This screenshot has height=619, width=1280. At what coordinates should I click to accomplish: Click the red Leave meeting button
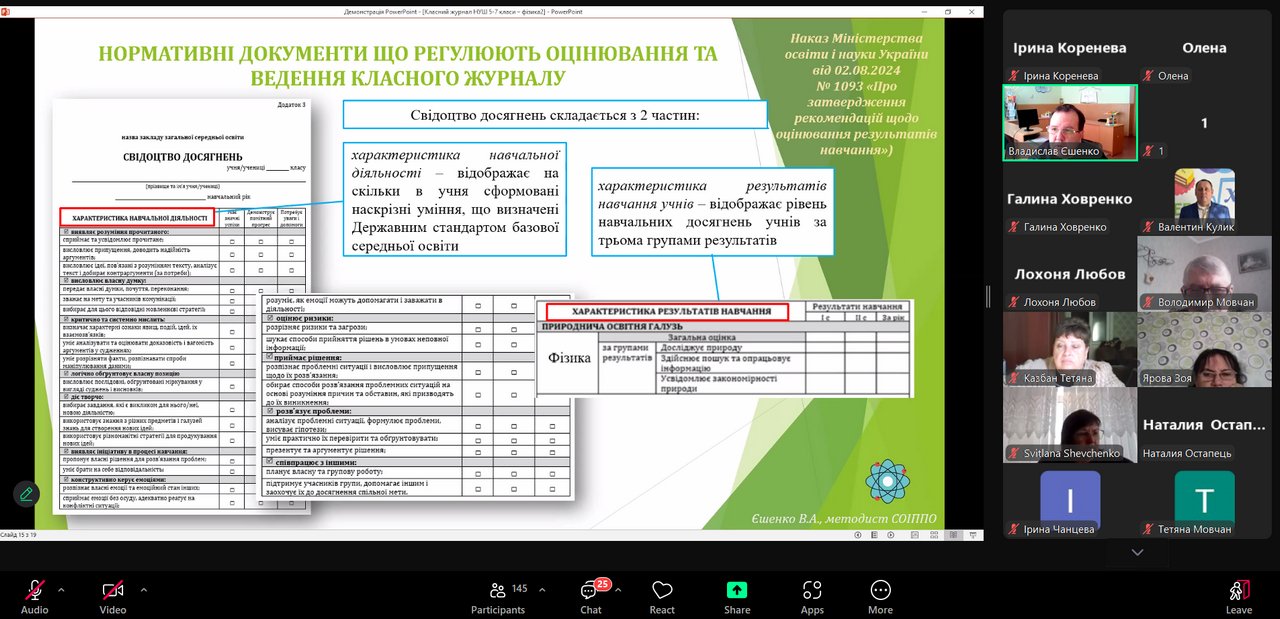pyautogui.click(x=1239, y=596)
